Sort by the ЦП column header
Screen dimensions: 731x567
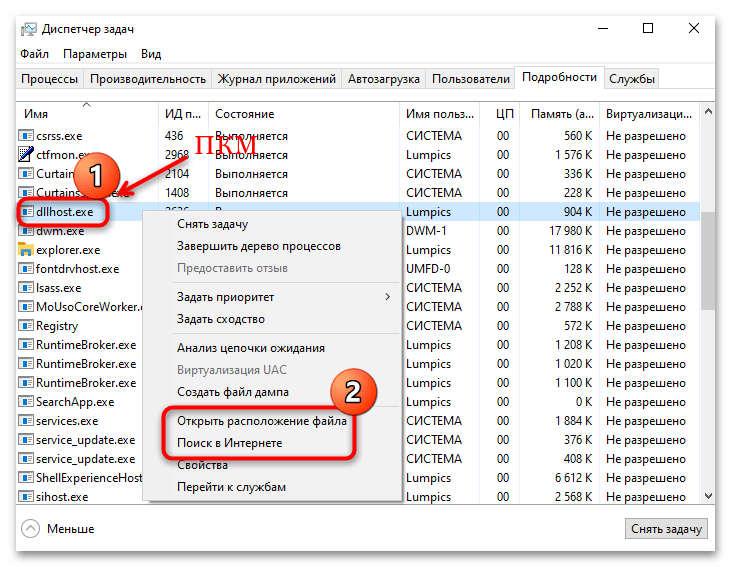(x=501, y=114)
